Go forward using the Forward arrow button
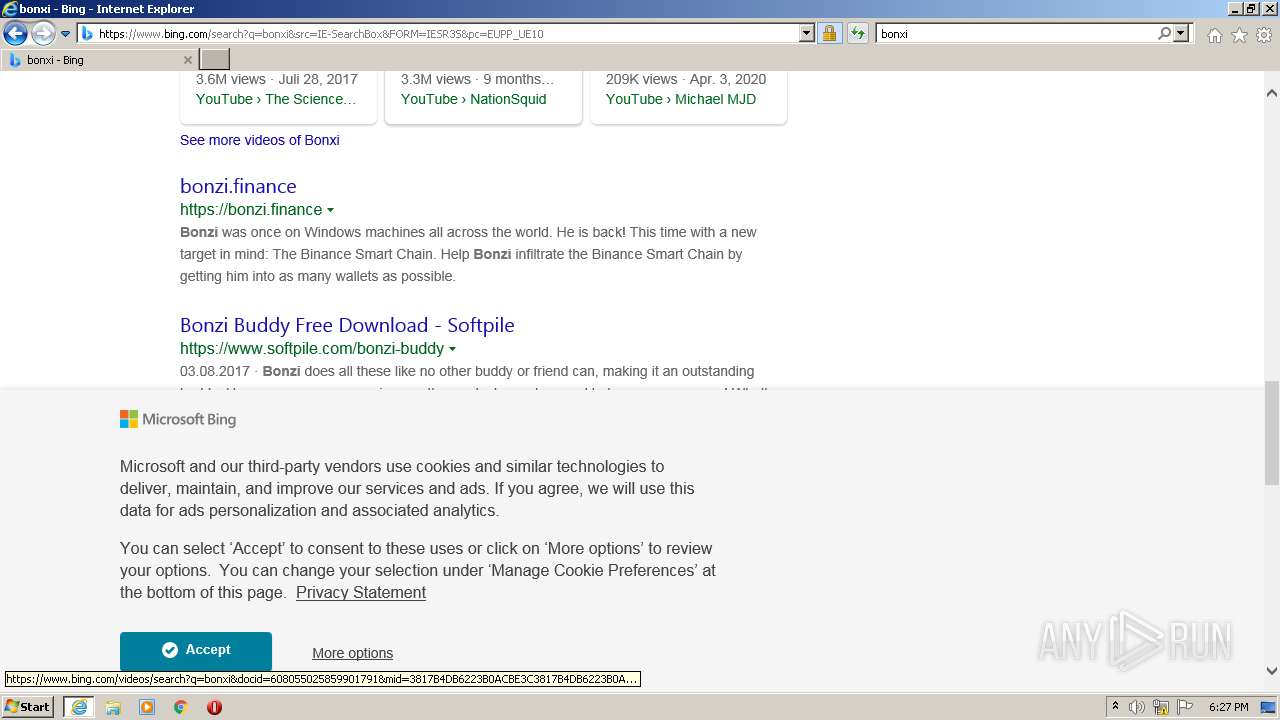Screen dimensions: 1280x720 pos(43,34)
